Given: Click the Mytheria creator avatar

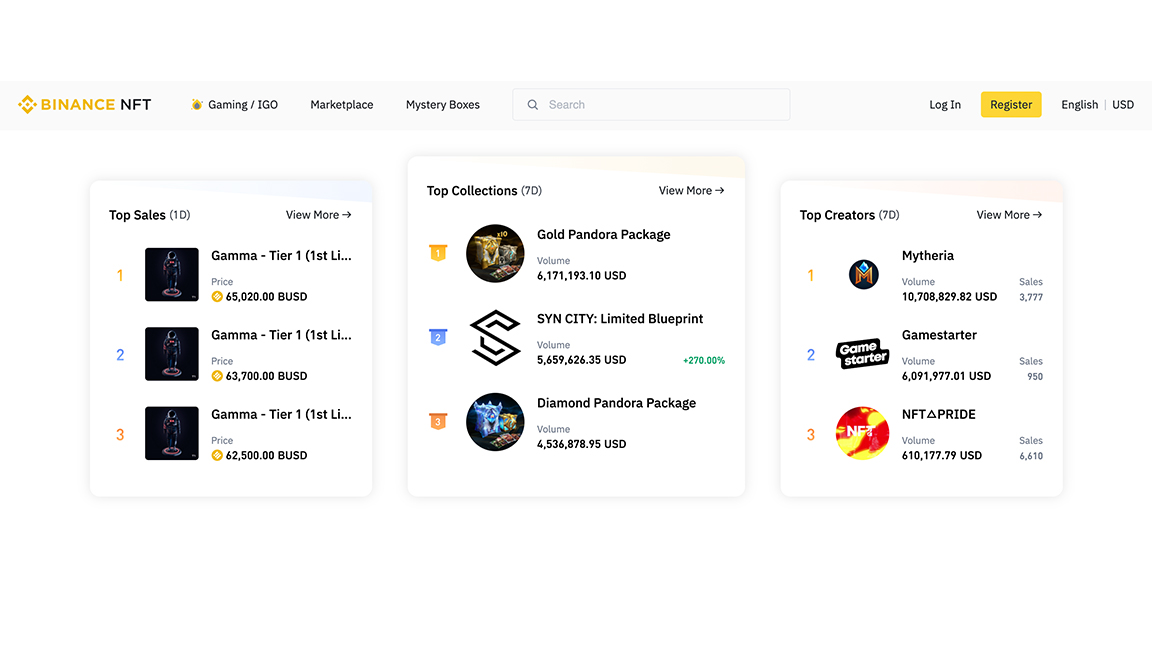Looking at the screenshot, I should tap(863, 274).
